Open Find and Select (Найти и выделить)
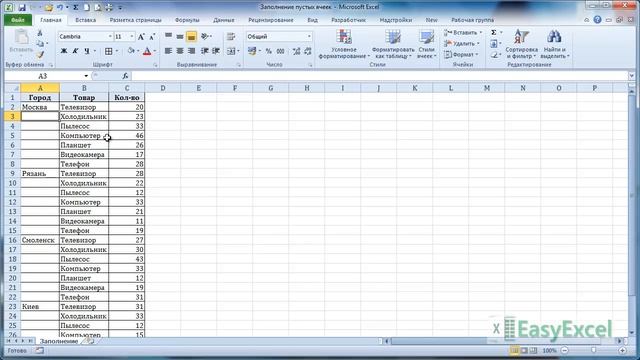This screenshot has width=640, height=360. point(554,44)
